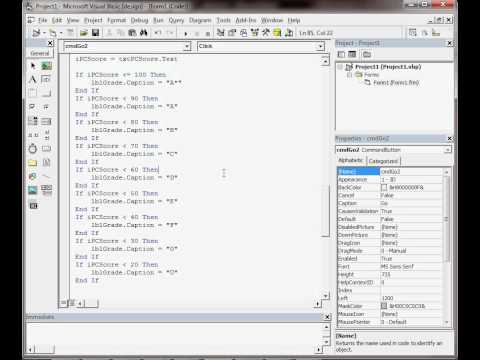The width and height of the screenshot is (480, 360).
Task: Toggle Folders in the Project panel
Action: [x=367, y=54]
